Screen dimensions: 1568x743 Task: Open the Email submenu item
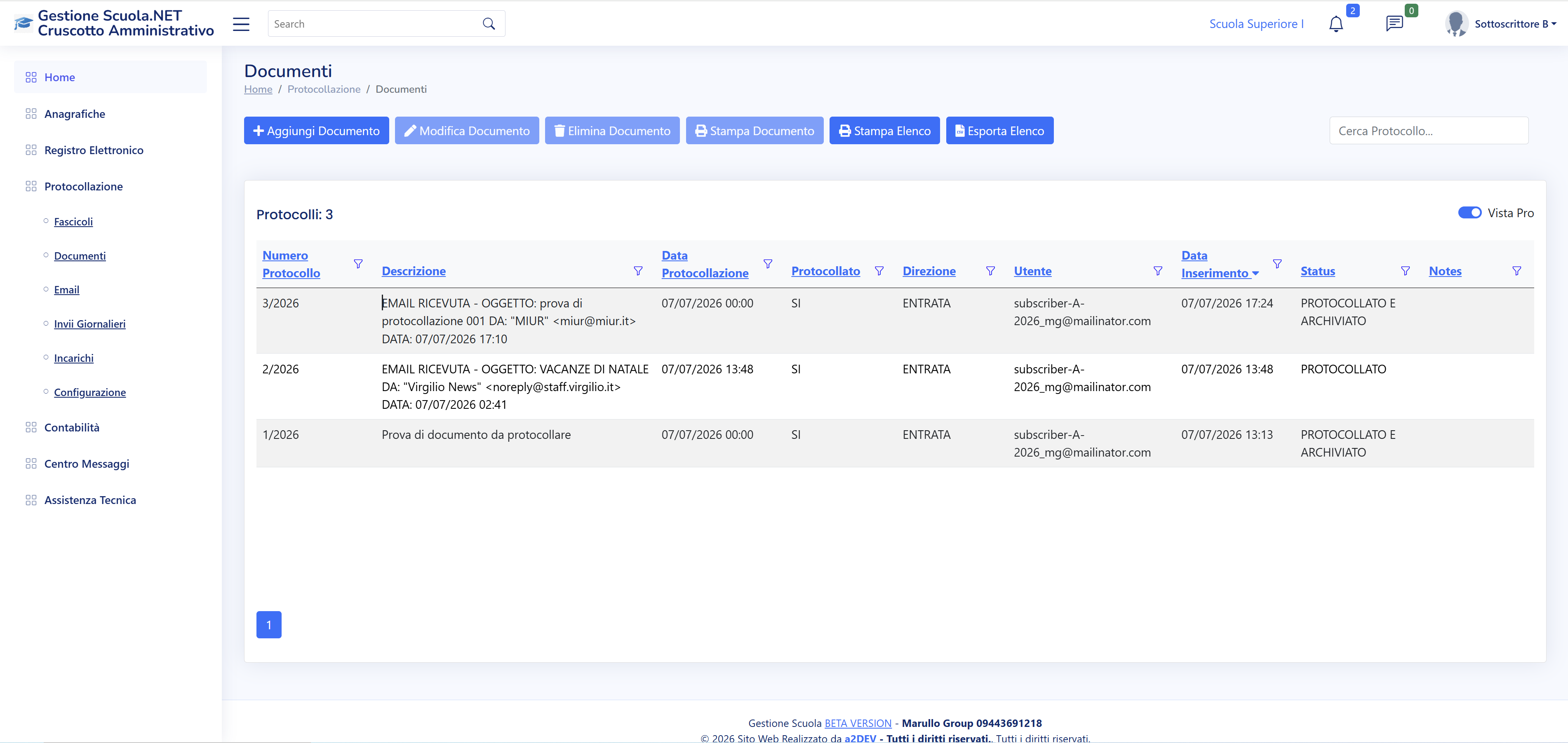pos(66,290)
